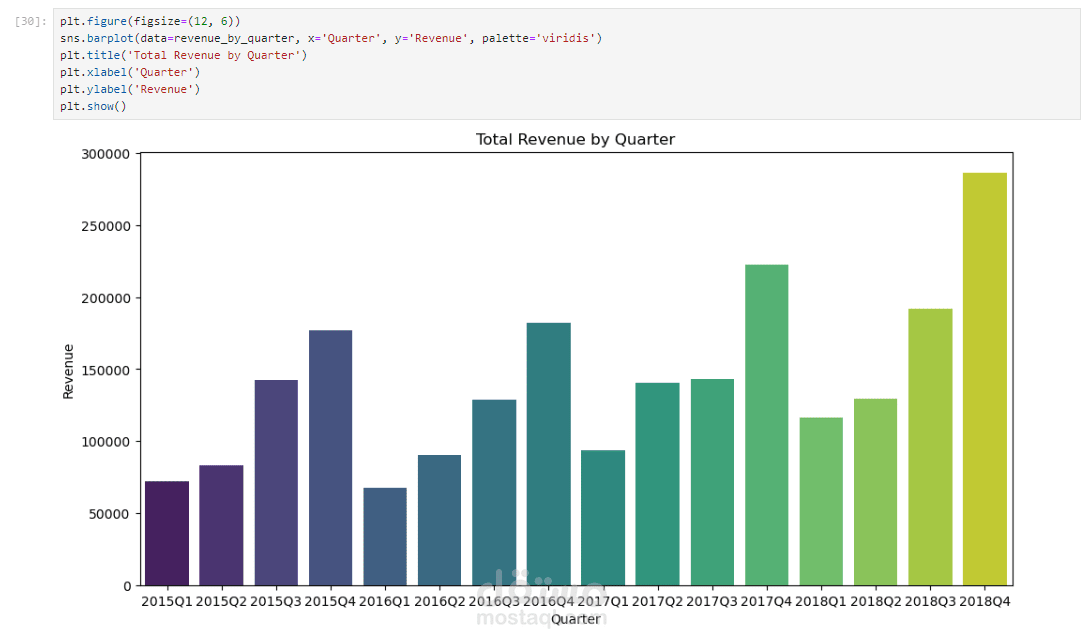Select the 2018Q4 bar in chart
The height and width of the screenshot is (642, 1085).
[984, 380]
